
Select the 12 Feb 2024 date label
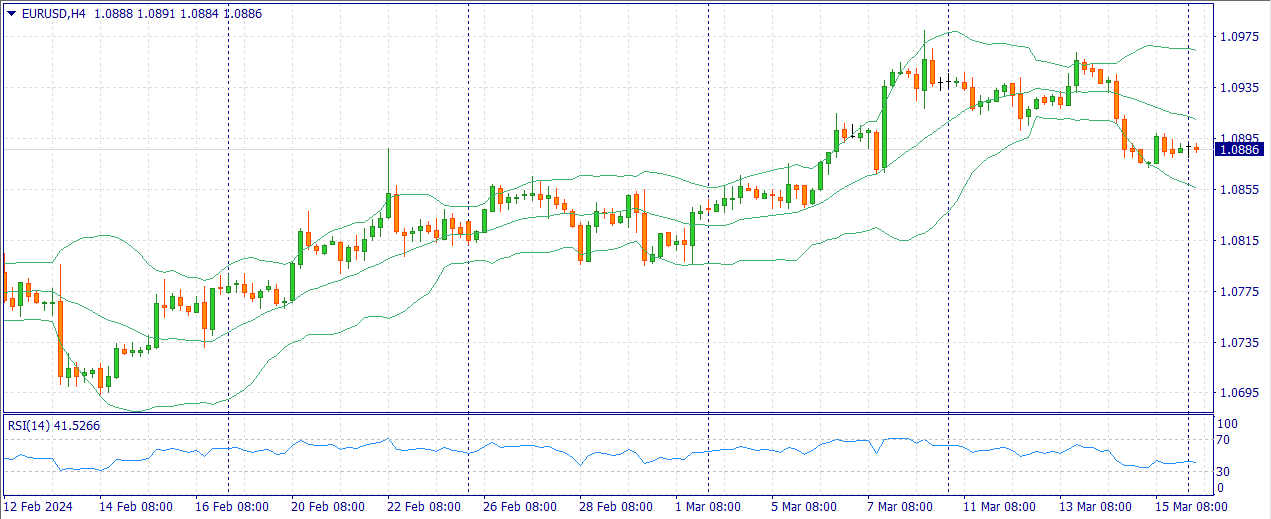point(39,507)
